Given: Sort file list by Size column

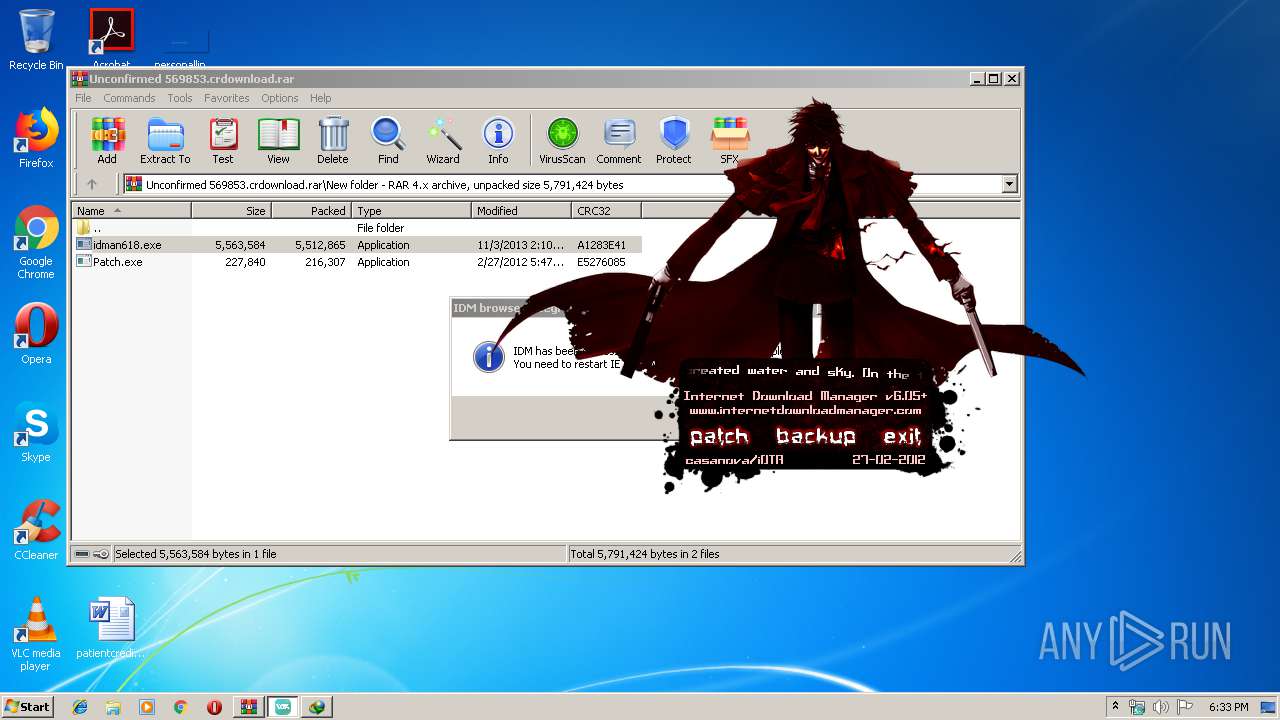Looking at the screenshot, I should 231,210.
